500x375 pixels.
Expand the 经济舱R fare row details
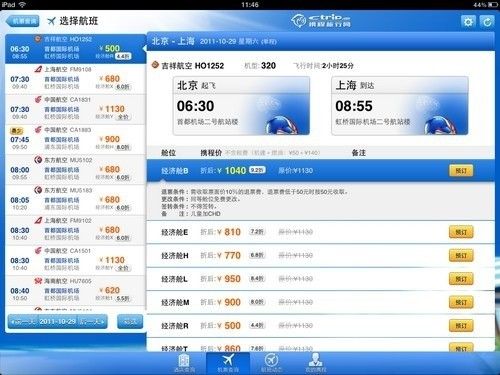(321, 326)
